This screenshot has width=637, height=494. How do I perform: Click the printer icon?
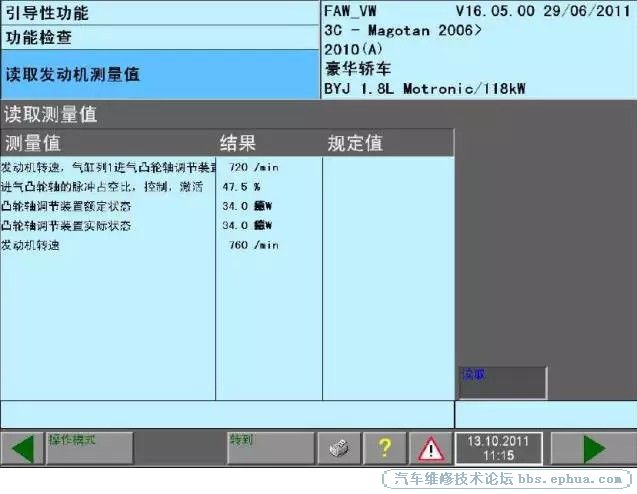pos(339,447)
